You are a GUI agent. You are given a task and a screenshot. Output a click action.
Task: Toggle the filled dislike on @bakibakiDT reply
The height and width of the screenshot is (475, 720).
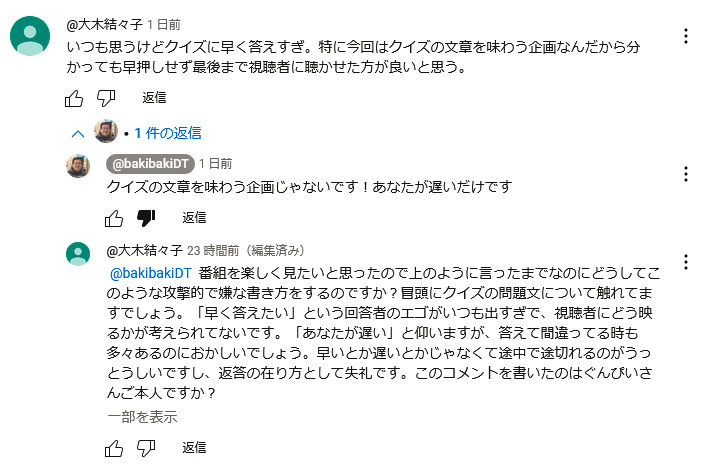point(146,218)
